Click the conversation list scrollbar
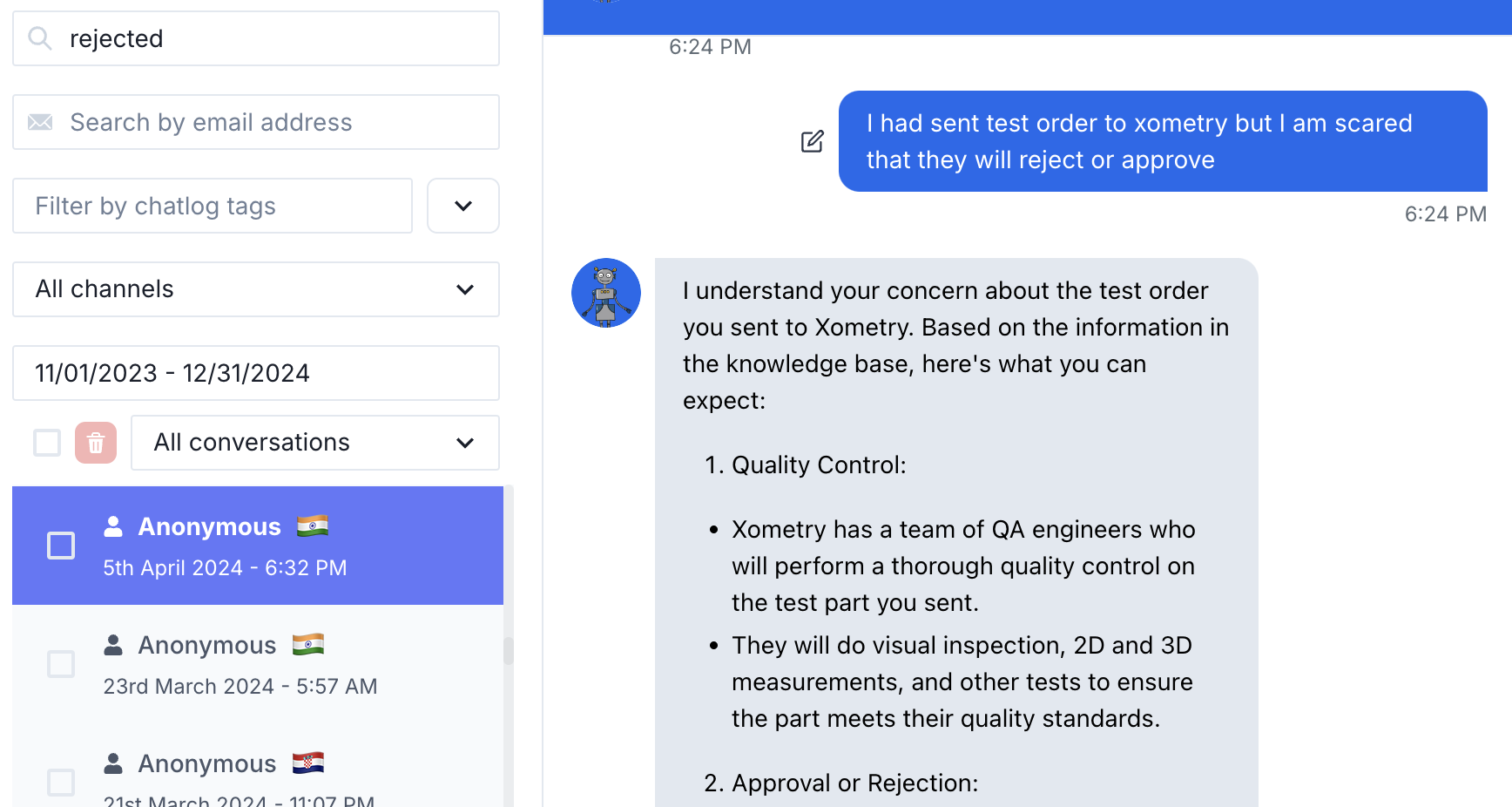1512x807 pixels. 509,650
